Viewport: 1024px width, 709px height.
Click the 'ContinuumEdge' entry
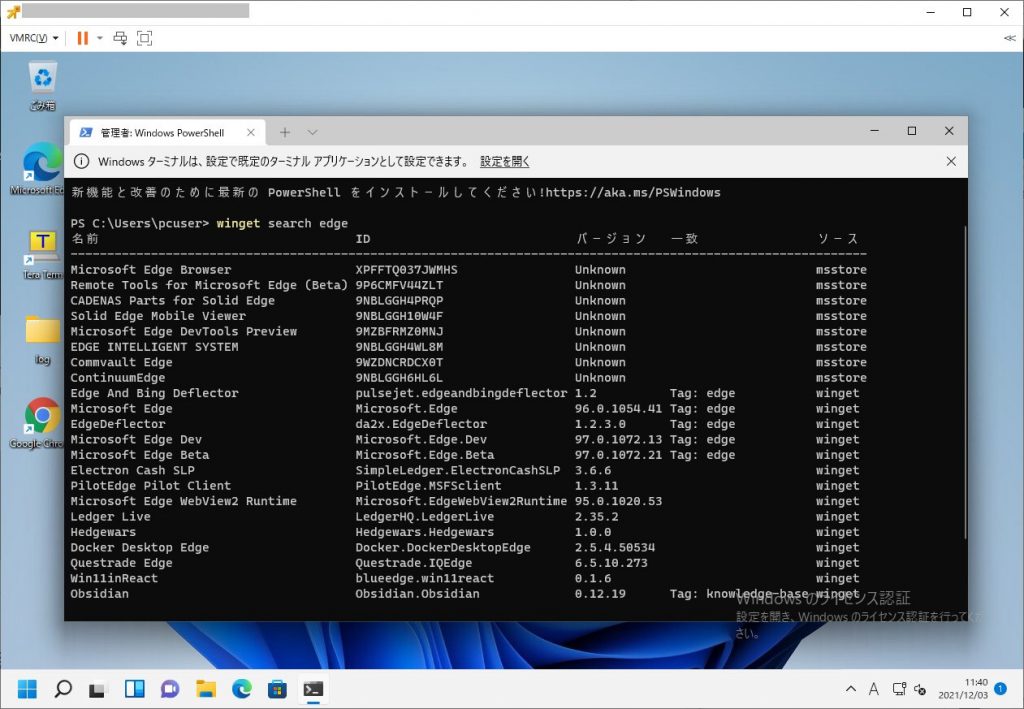(x=118, y=378)
